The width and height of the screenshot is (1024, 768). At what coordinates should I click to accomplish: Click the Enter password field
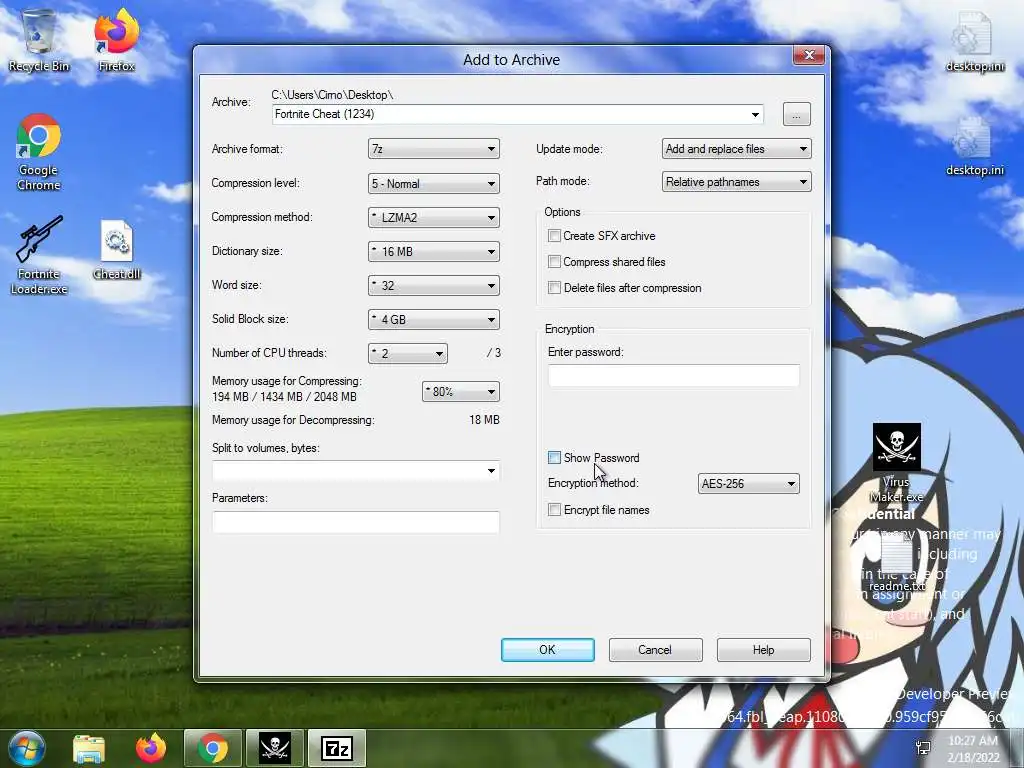(673, 376)
